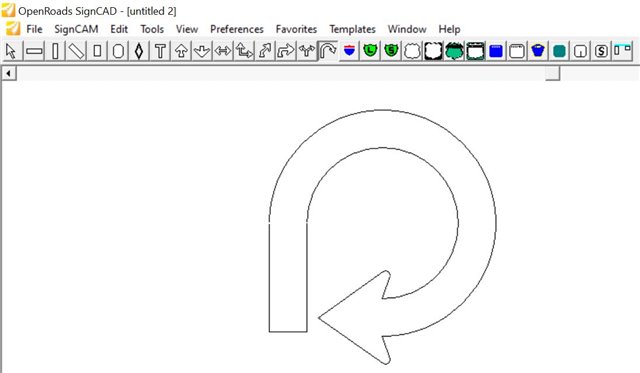Open the Templates menu
The image size is (640, 373).
coord(352,29)
